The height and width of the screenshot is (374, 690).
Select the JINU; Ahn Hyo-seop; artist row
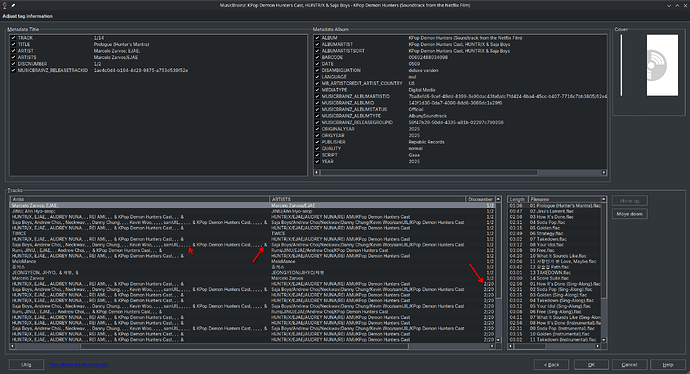click(33, 211)
